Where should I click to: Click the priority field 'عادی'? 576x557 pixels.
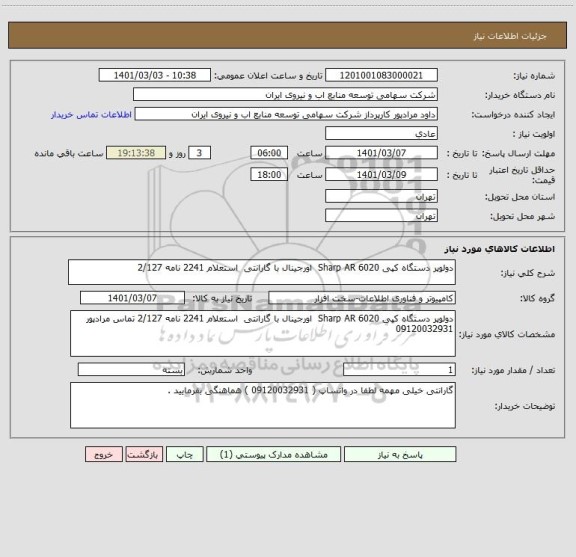tap(381, 133)
